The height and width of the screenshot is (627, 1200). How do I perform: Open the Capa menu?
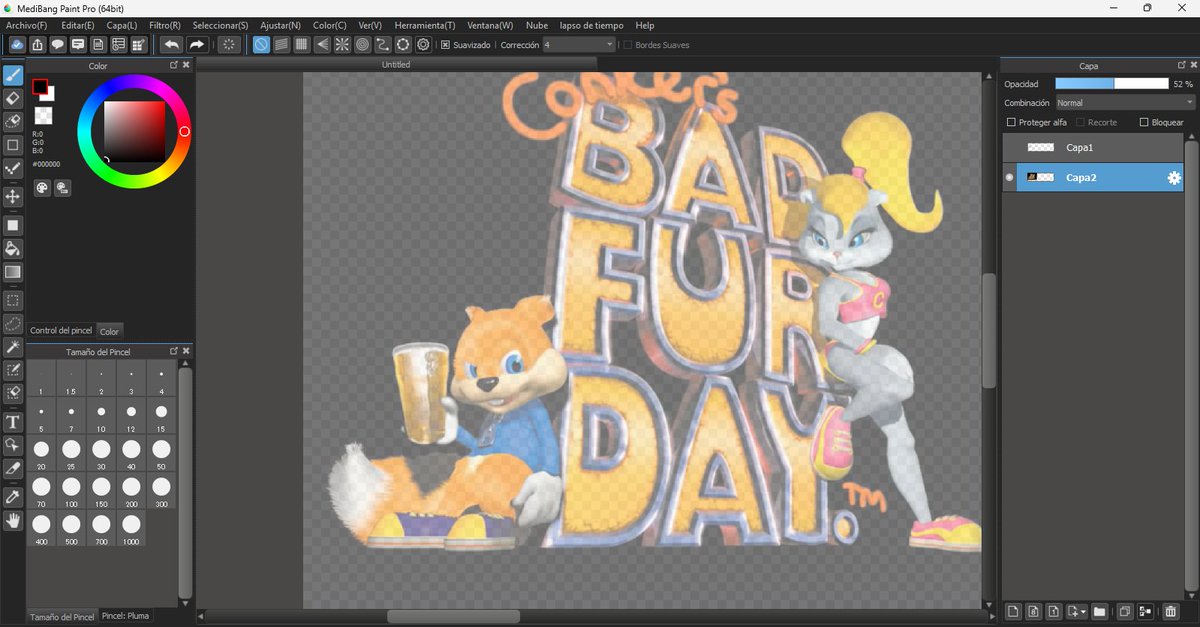pyautogui.click(x=122, y=25)
